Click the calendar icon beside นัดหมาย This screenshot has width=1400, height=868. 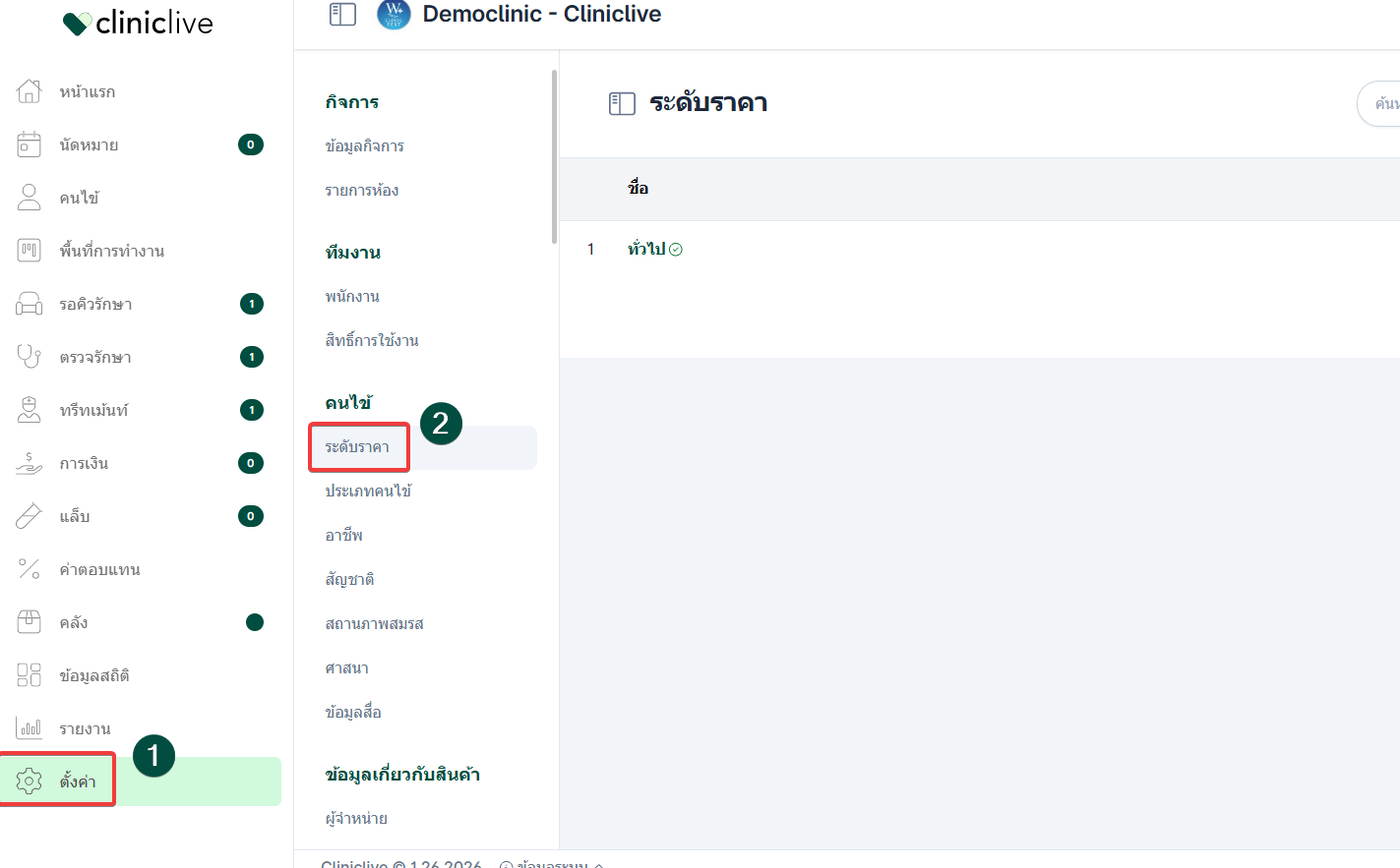(29, 144)
